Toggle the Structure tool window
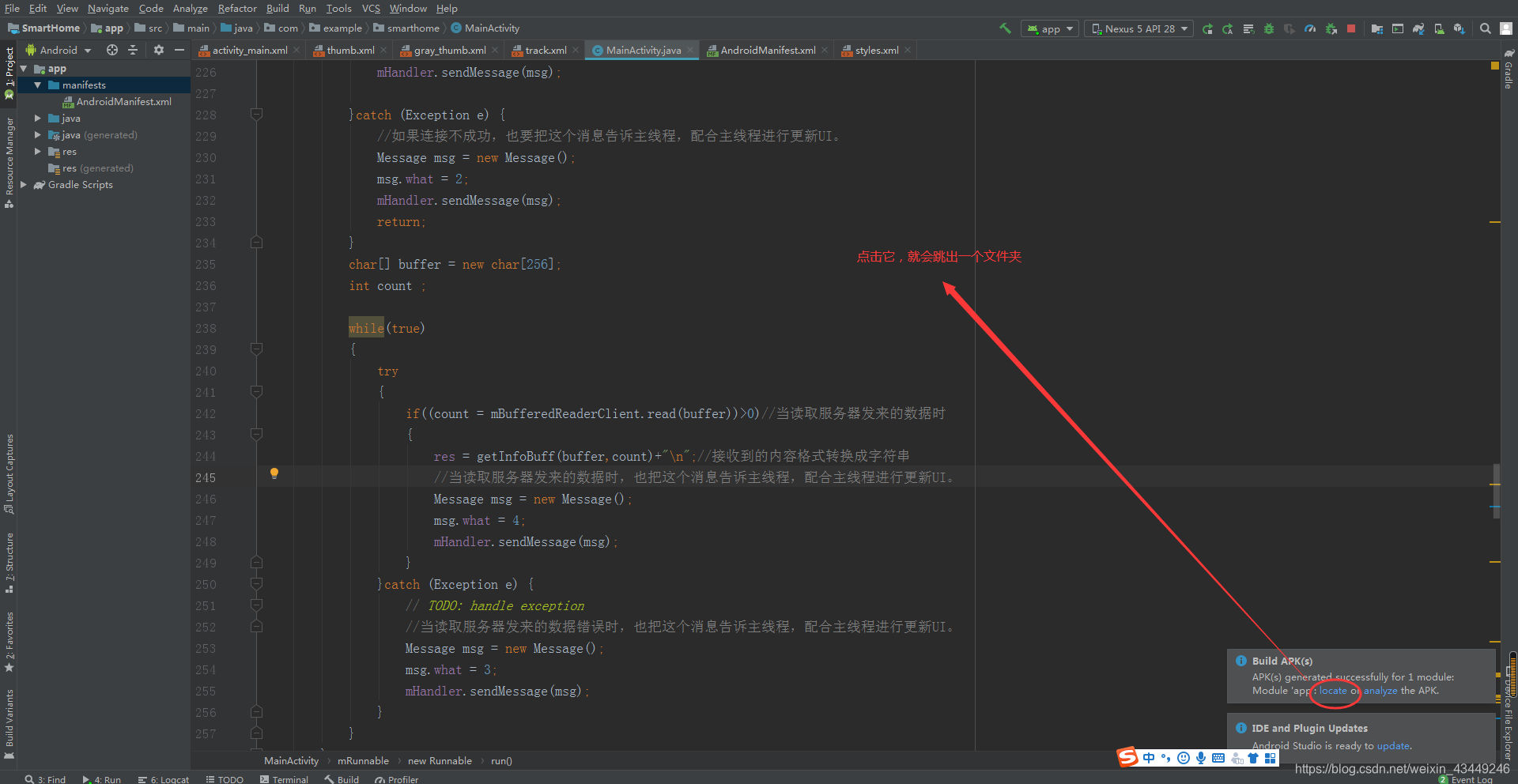 9,562
